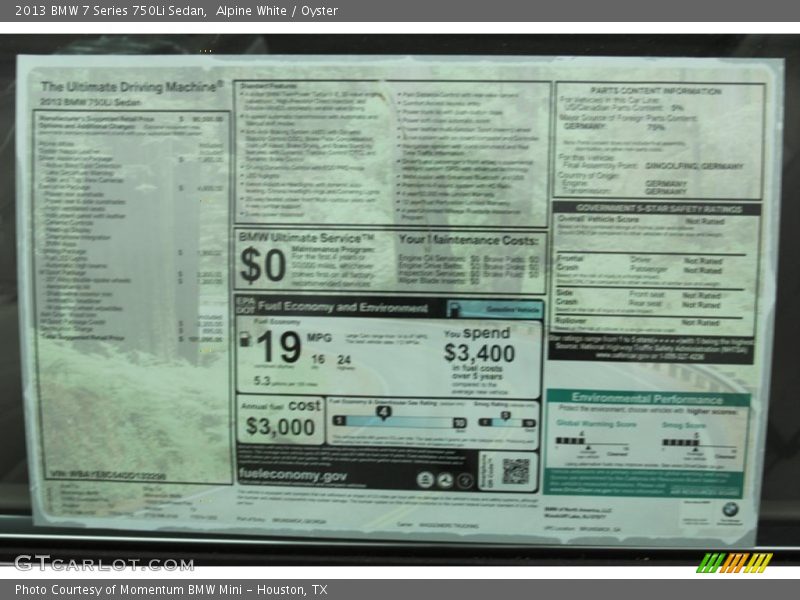Click the 'BMW Ultimate Service' heading
Screen dimensions: 800x600
click(x=307, y=238)
